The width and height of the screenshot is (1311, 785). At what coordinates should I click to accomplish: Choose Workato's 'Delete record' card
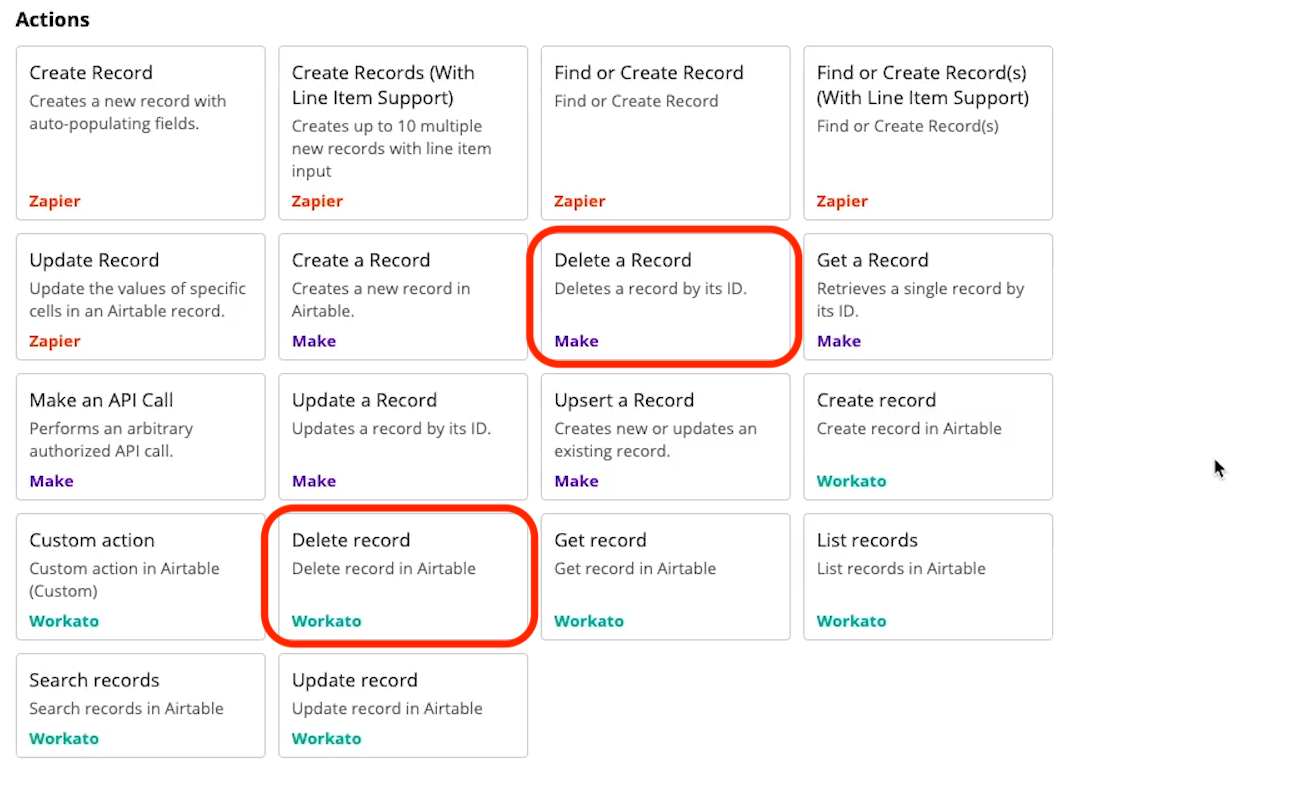tap(402, 576)
